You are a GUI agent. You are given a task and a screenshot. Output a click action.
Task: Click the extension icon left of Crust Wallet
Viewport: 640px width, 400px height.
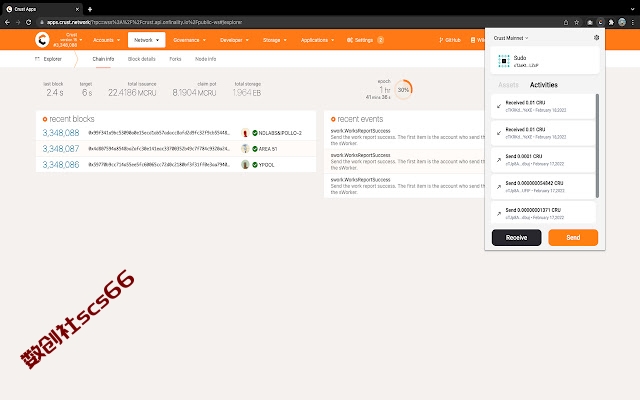pyautogui.click(x=590, y=22)
